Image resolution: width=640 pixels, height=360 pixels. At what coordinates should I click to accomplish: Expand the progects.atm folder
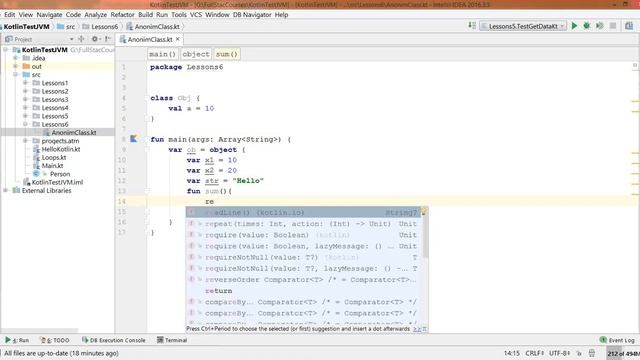(25, 141)
